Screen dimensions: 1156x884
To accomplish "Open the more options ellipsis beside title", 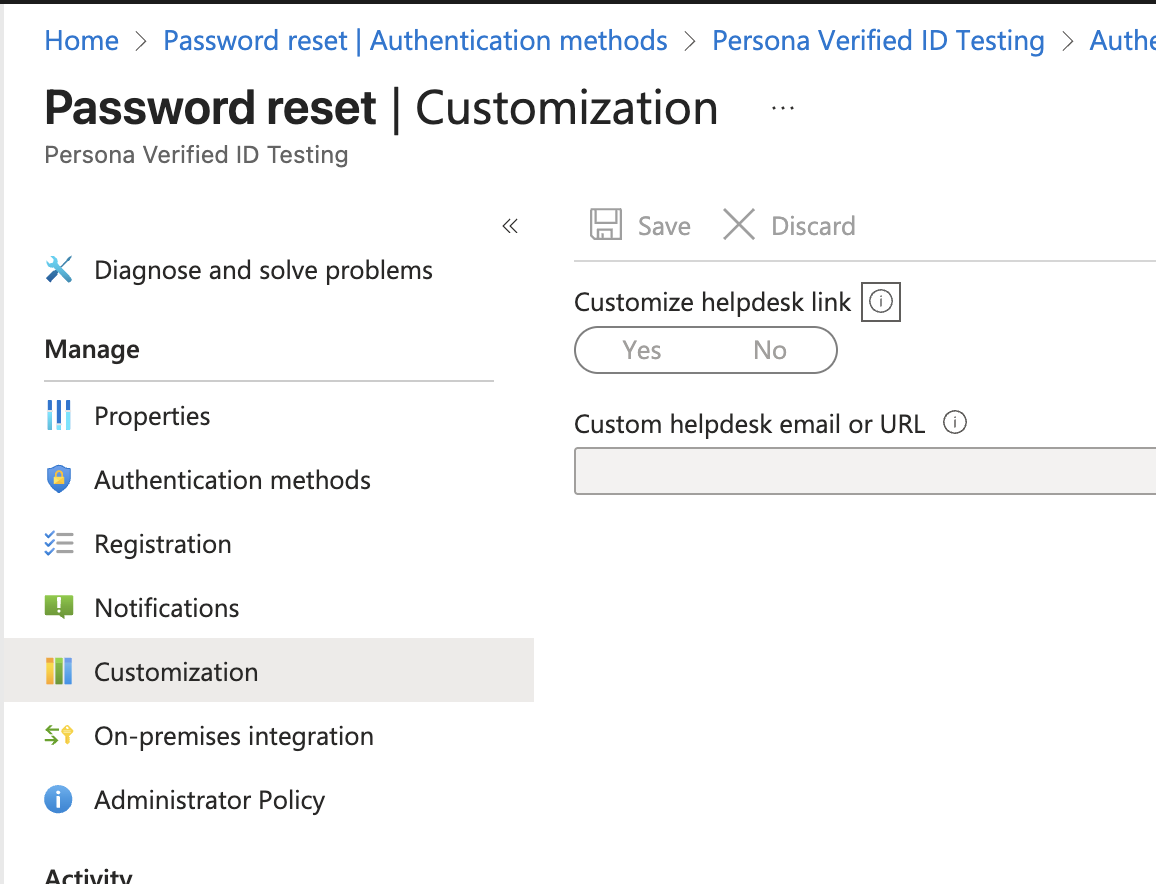I will (x=783, y=108).
